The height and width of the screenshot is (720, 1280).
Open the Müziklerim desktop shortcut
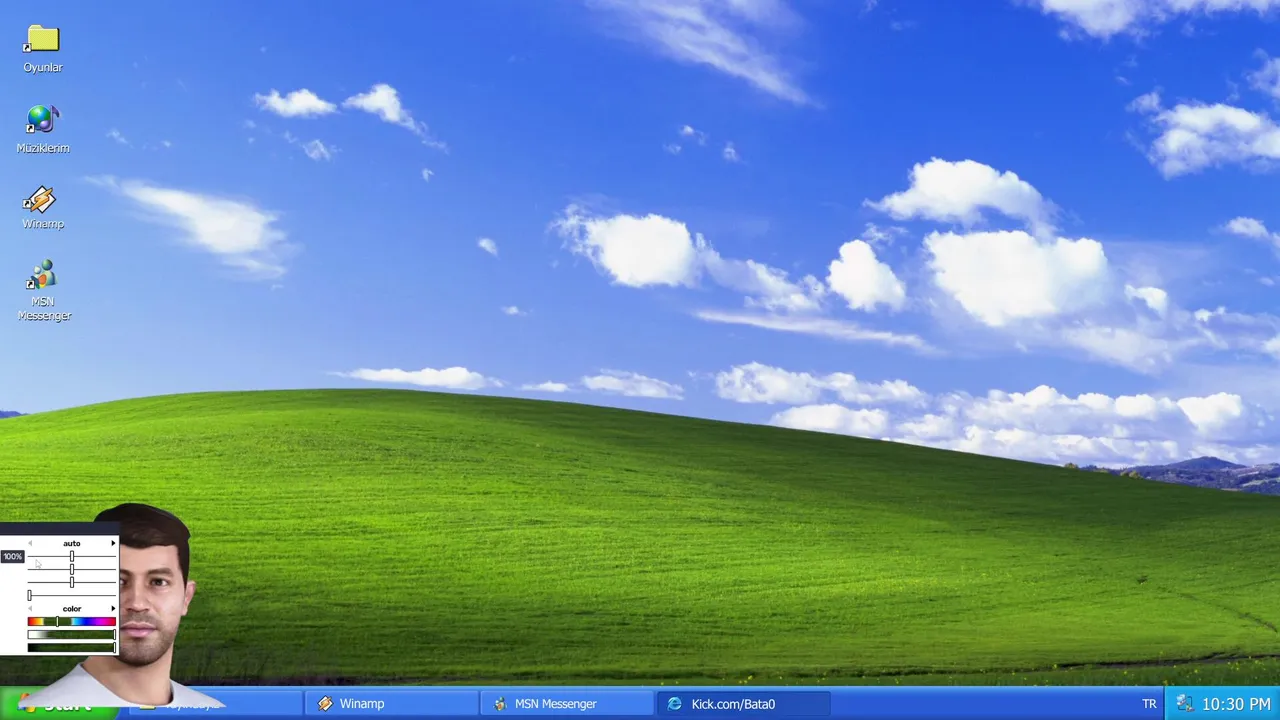[43, 129]
